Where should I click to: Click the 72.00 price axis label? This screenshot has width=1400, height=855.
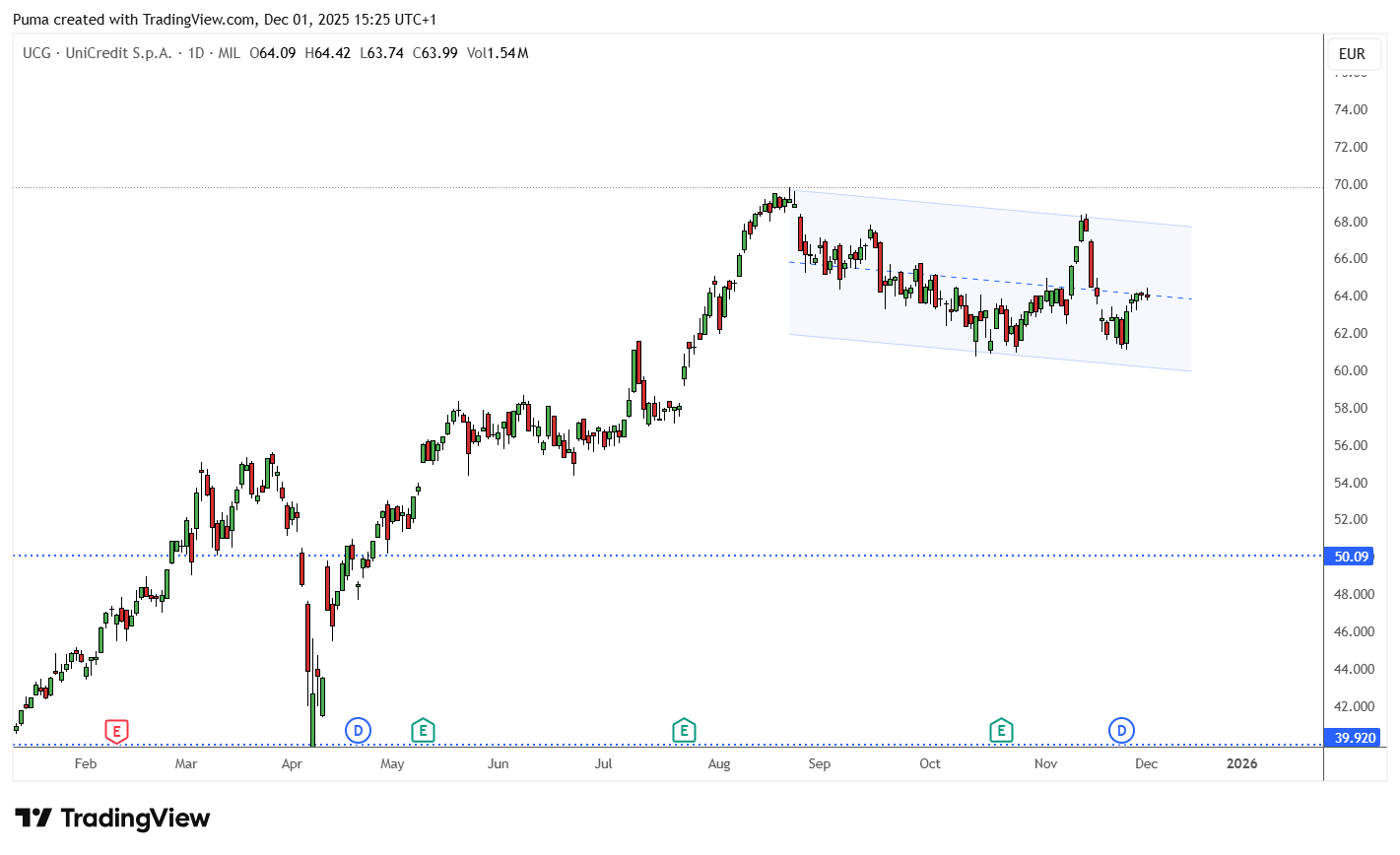[x=1351, y=147]
